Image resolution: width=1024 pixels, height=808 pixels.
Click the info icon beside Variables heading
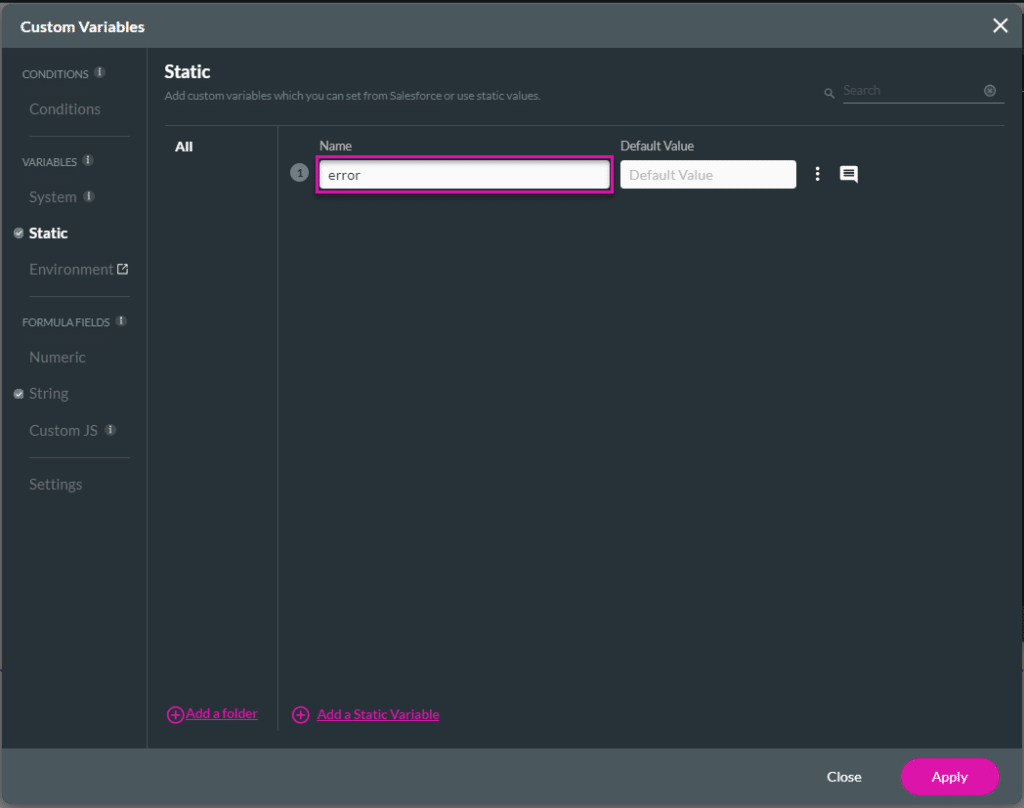88,160
